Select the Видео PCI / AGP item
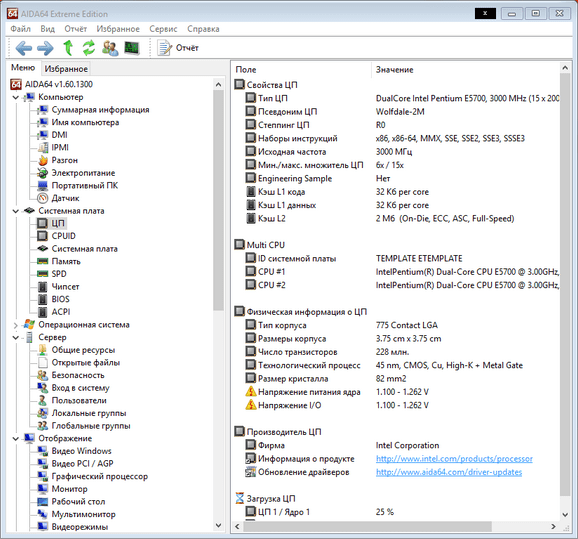578x539 pixels. (83, 463)
